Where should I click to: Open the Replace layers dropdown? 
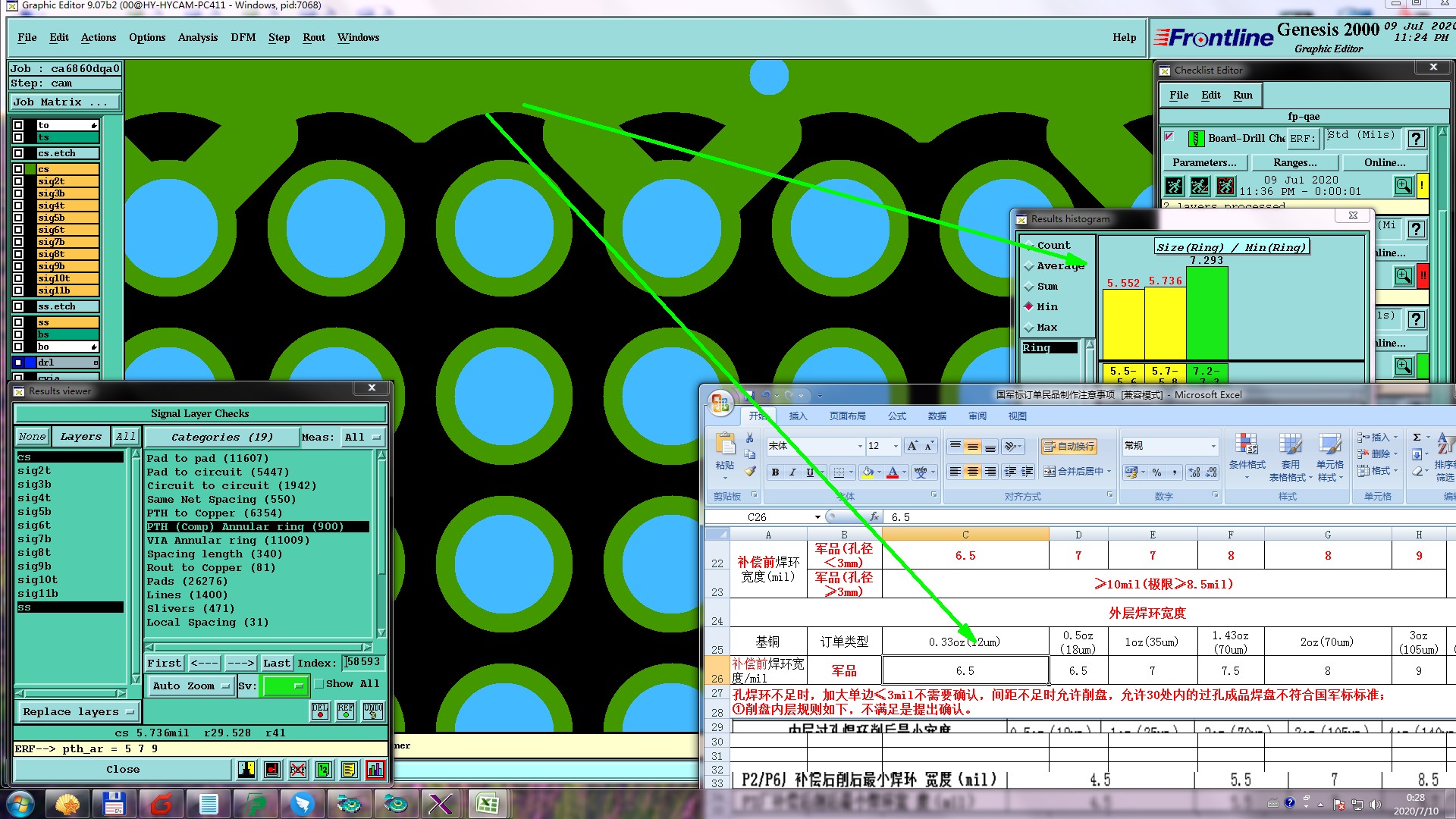[x=77, y=711]
